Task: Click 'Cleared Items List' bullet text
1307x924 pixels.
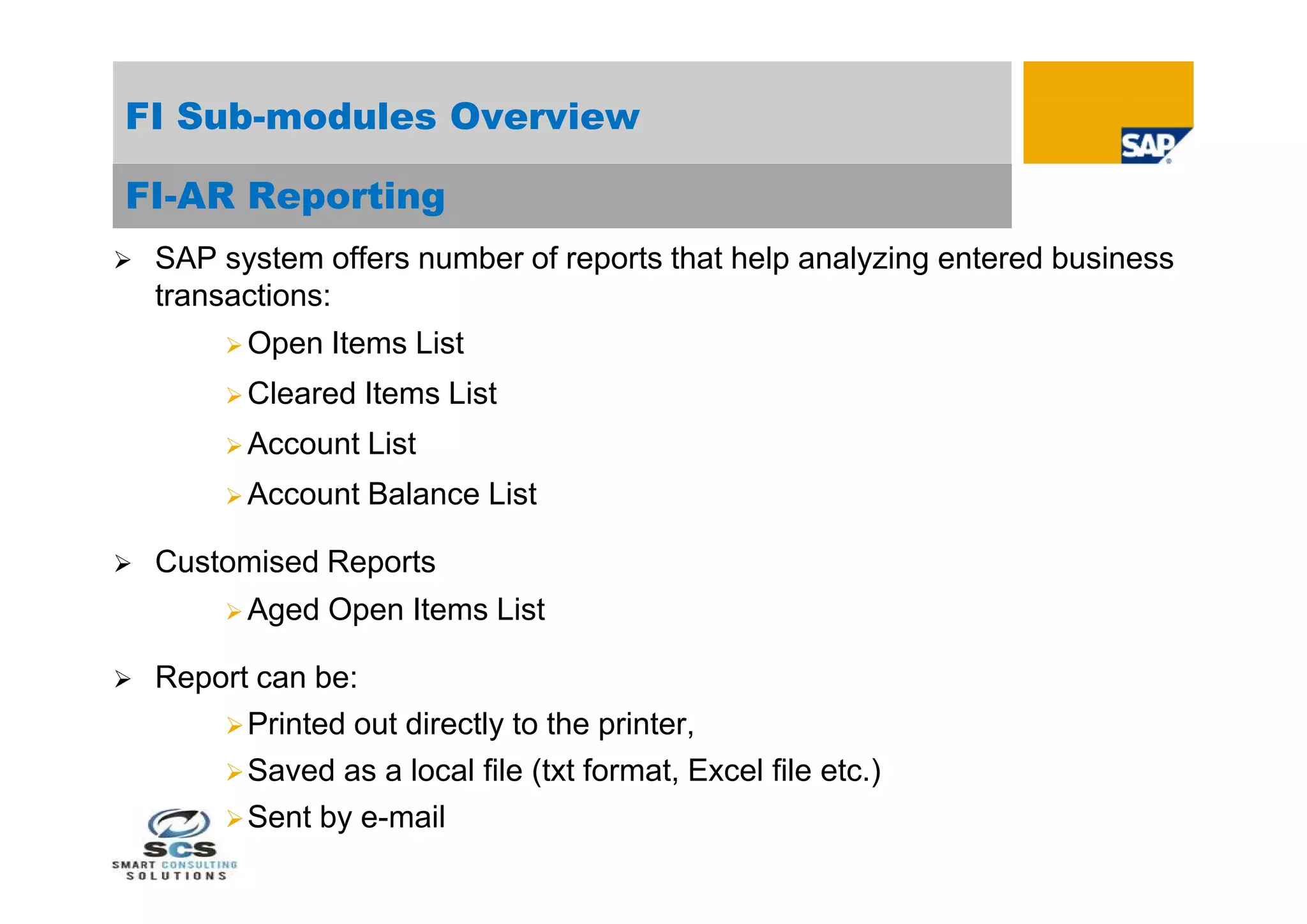Action: point(372,393)
